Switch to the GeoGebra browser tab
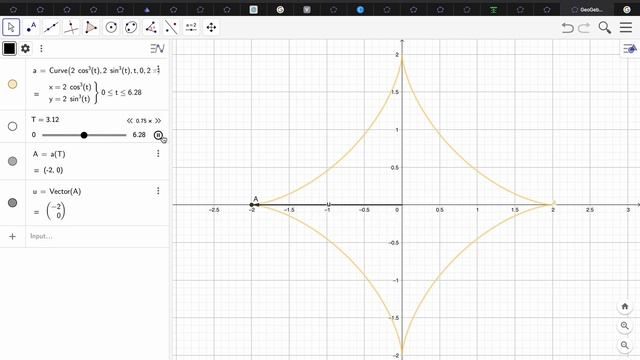The width and height of the screenshot is (640, 360). pos(588,9)
